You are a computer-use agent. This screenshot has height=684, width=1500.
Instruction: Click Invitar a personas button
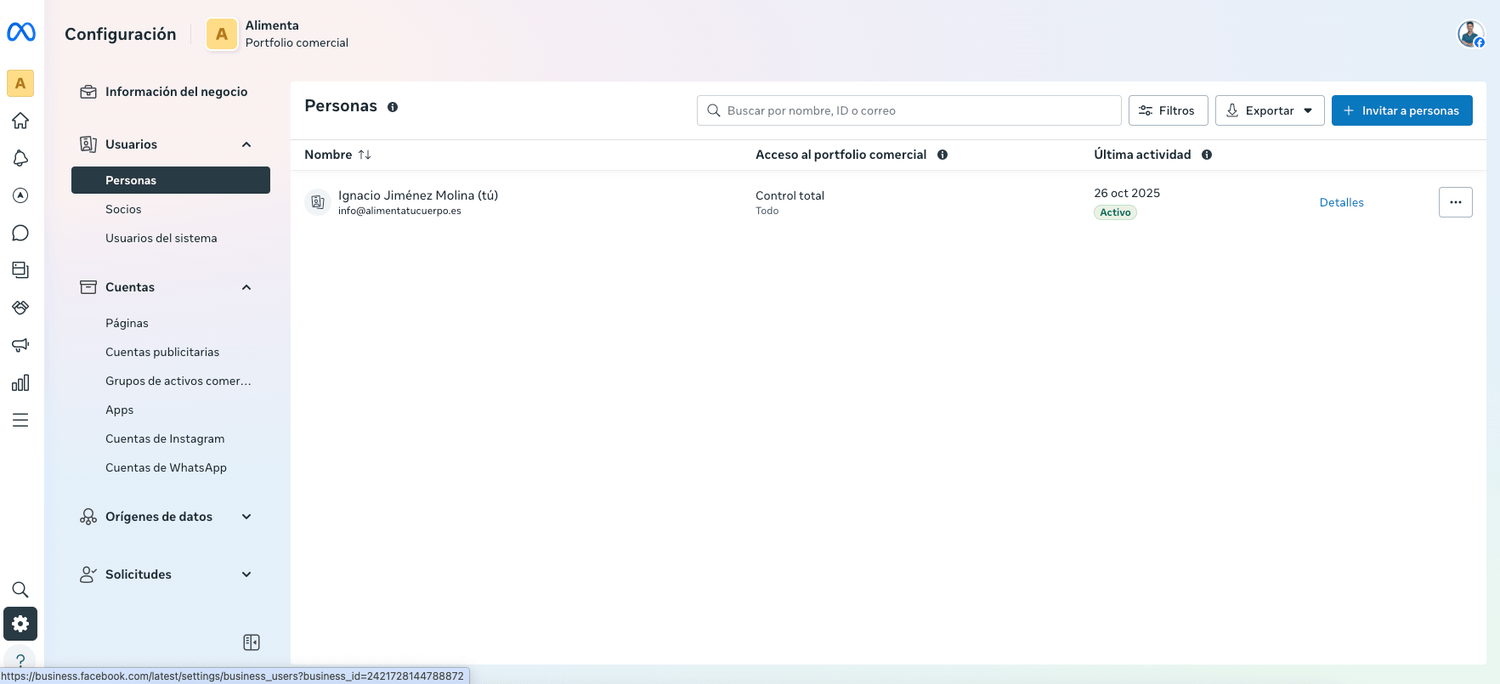coord(1402,111)
